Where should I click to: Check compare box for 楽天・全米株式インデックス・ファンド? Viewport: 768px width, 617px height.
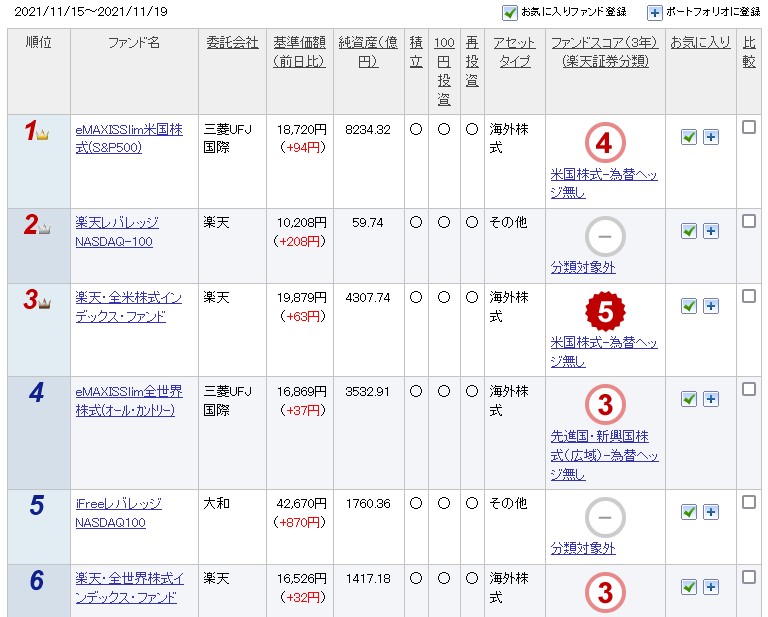pyautogui.click(x=748, y=296)
